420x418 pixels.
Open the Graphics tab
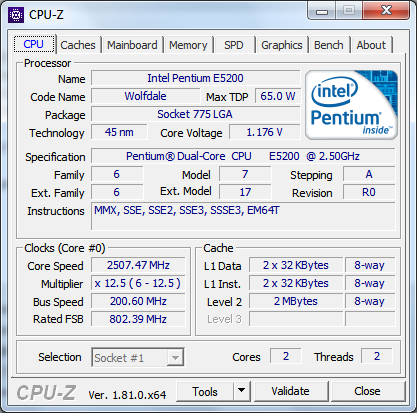283,45
